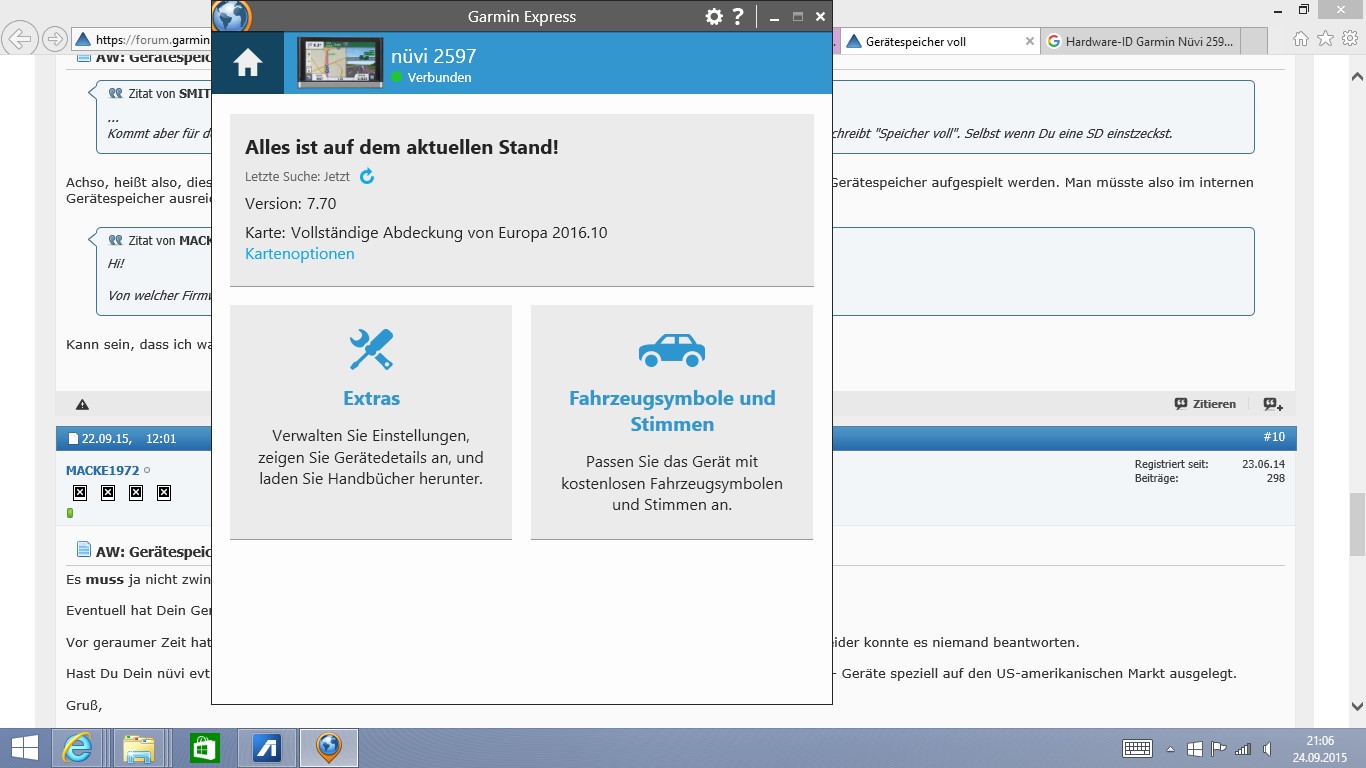Select Garmin Express taskbar button
The image size is (1366, 768).
(328, 748)
